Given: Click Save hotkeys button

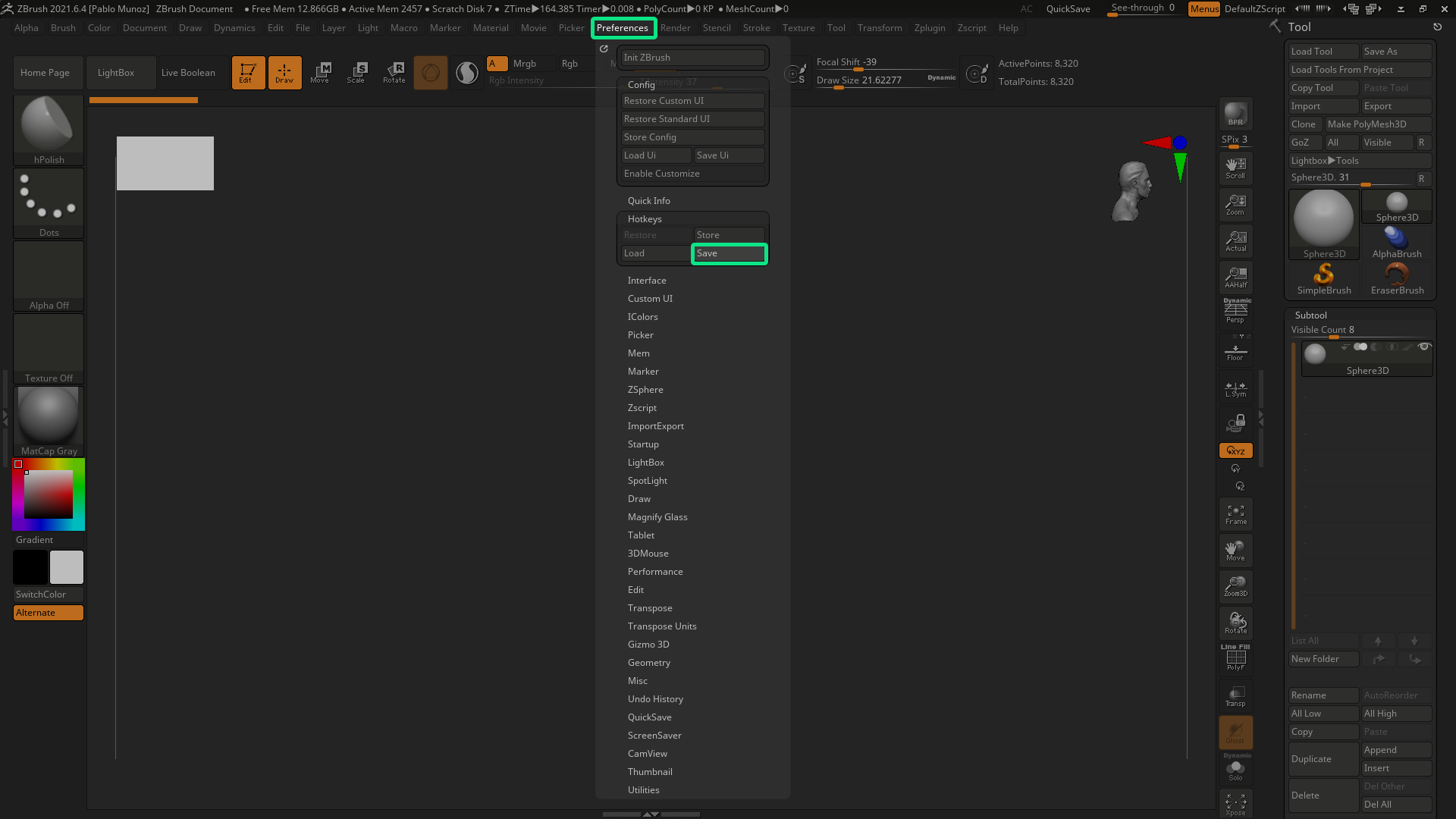Looking at the screenshot, I should pyautogui.click(x=730, y=253).
